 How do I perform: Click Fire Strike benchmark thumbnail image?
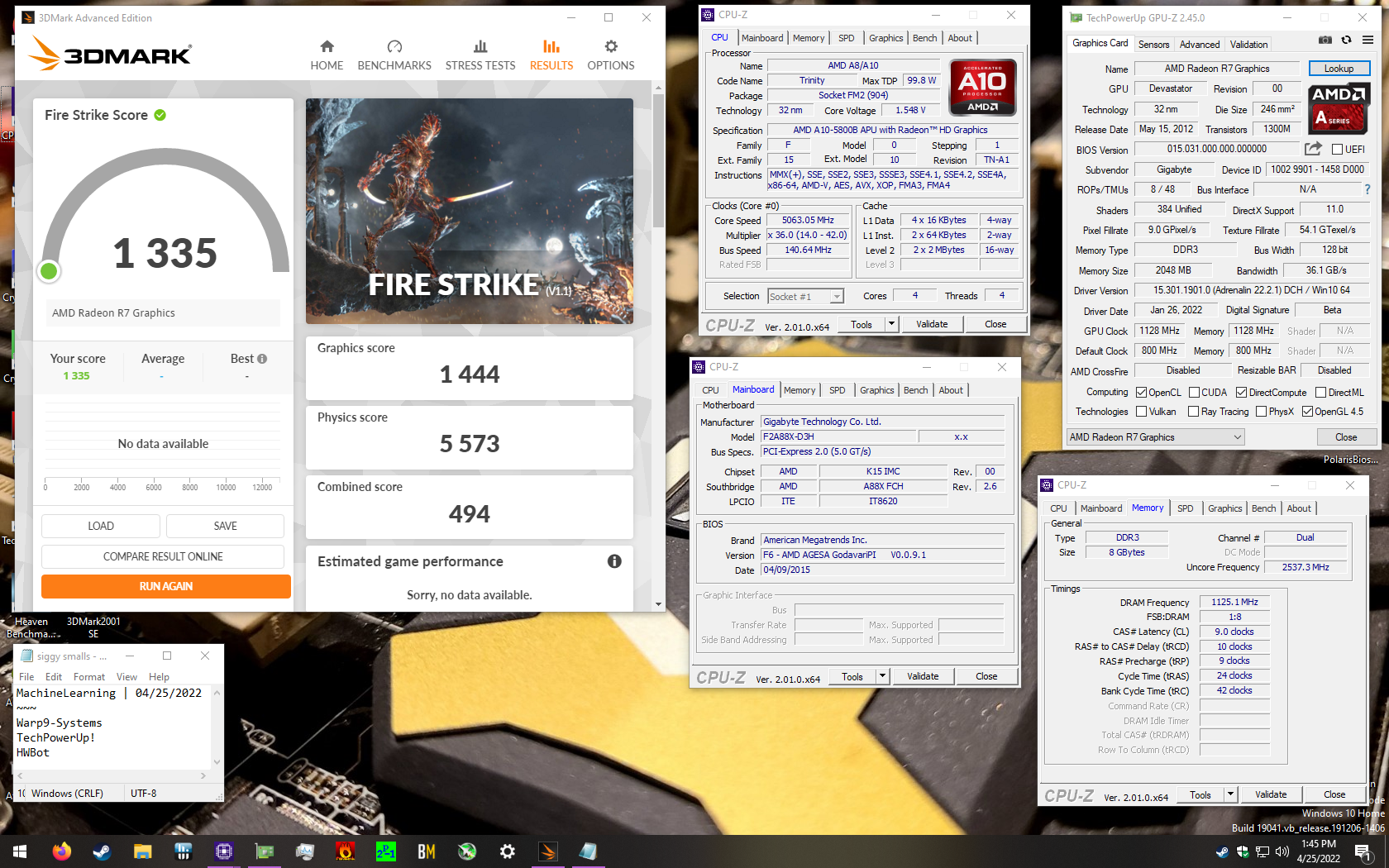470,211
